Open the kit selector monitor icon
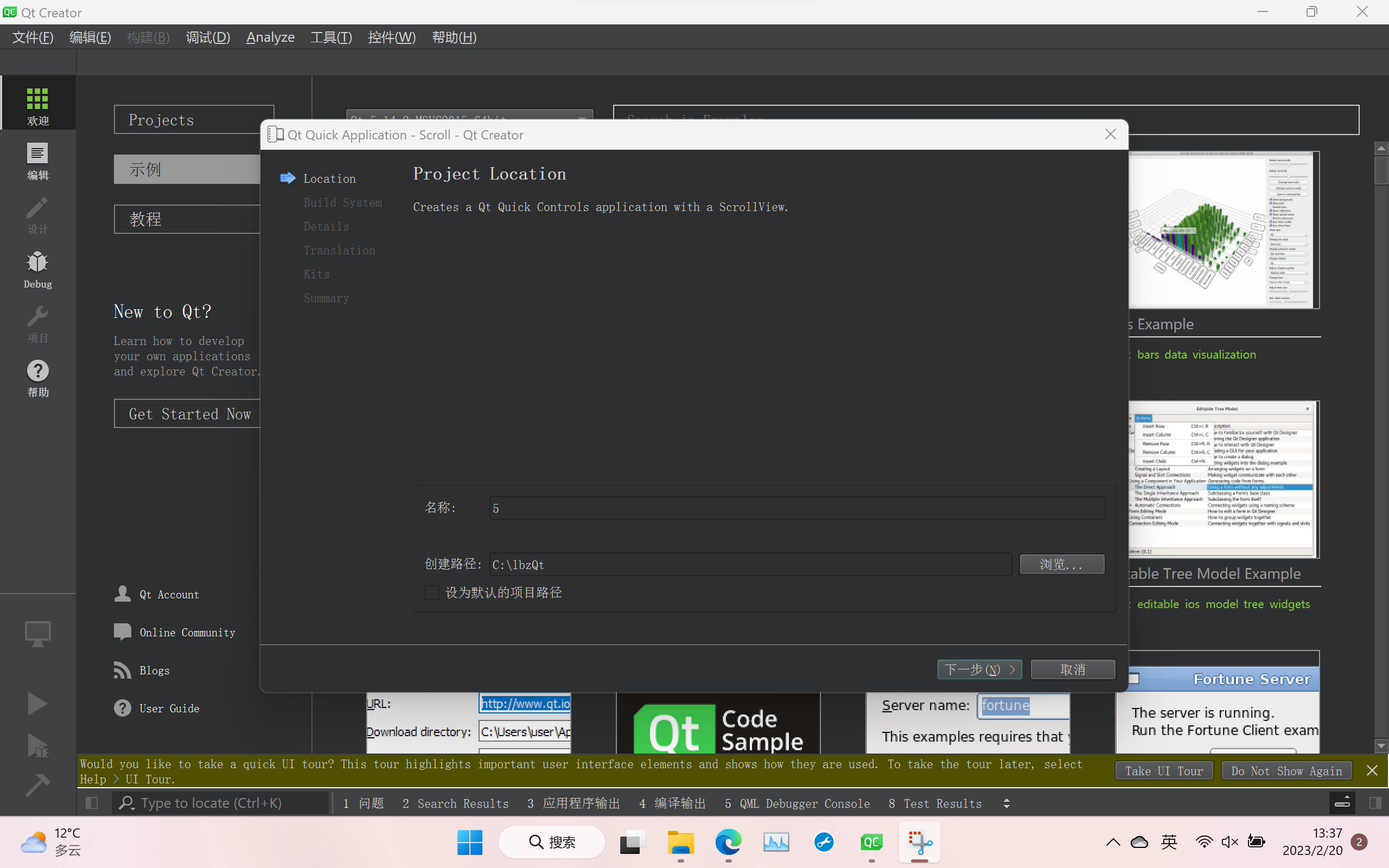The width and height of the screenshot is (1389, 868). [x=37, y=633]
